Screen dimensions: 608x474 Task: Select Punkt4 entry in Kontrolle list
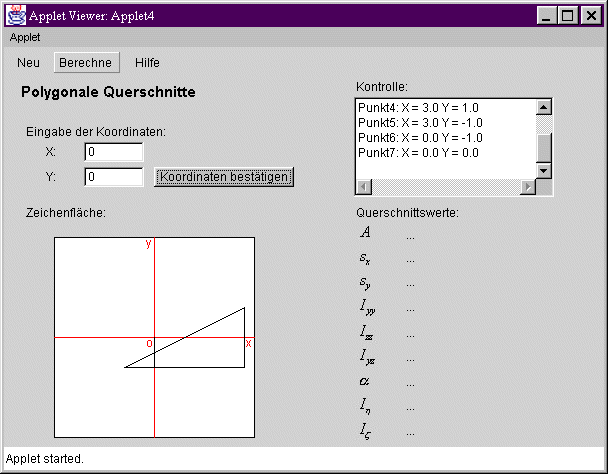[x=419, y=108]
